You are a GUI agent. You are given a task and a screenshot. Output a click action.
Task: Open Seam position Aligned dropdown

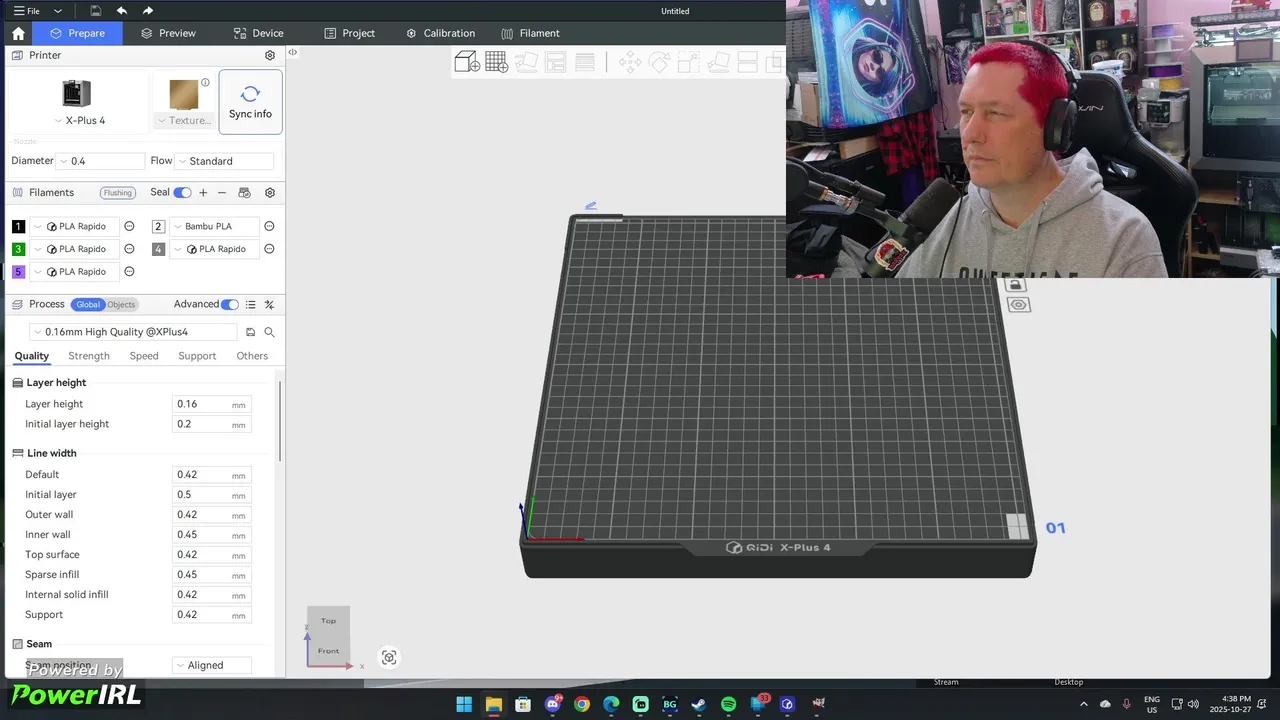coord(212,665)
